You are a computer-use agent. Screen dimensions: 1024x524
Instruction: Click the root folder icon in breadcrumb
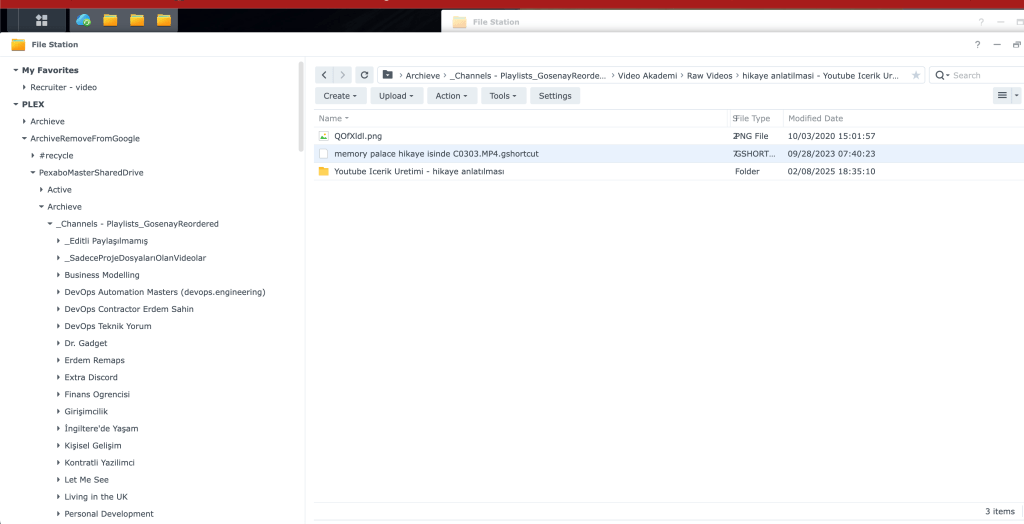click(x=387, y=75)
